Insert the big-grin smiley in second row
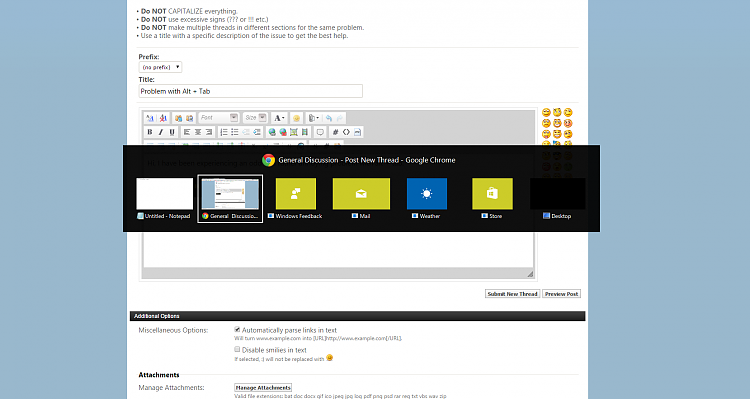 click(x=557, y=123)
